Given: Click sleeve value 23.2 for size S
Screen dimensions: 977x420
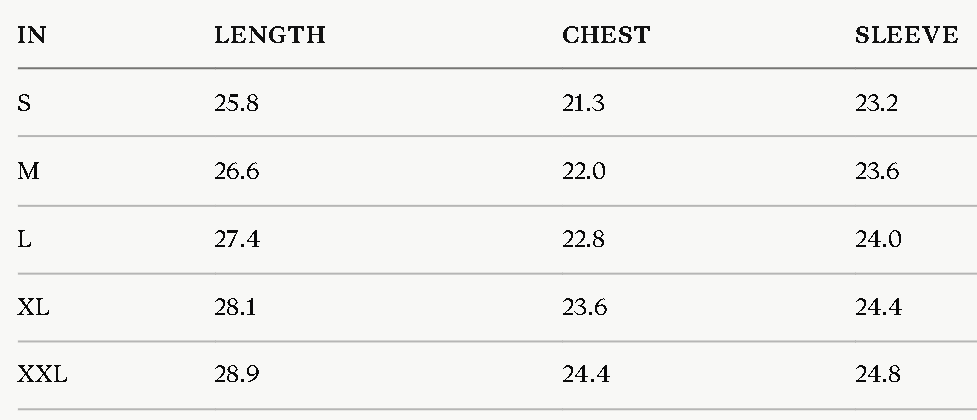Looking at the screenshot, I should tap(877, 103).
